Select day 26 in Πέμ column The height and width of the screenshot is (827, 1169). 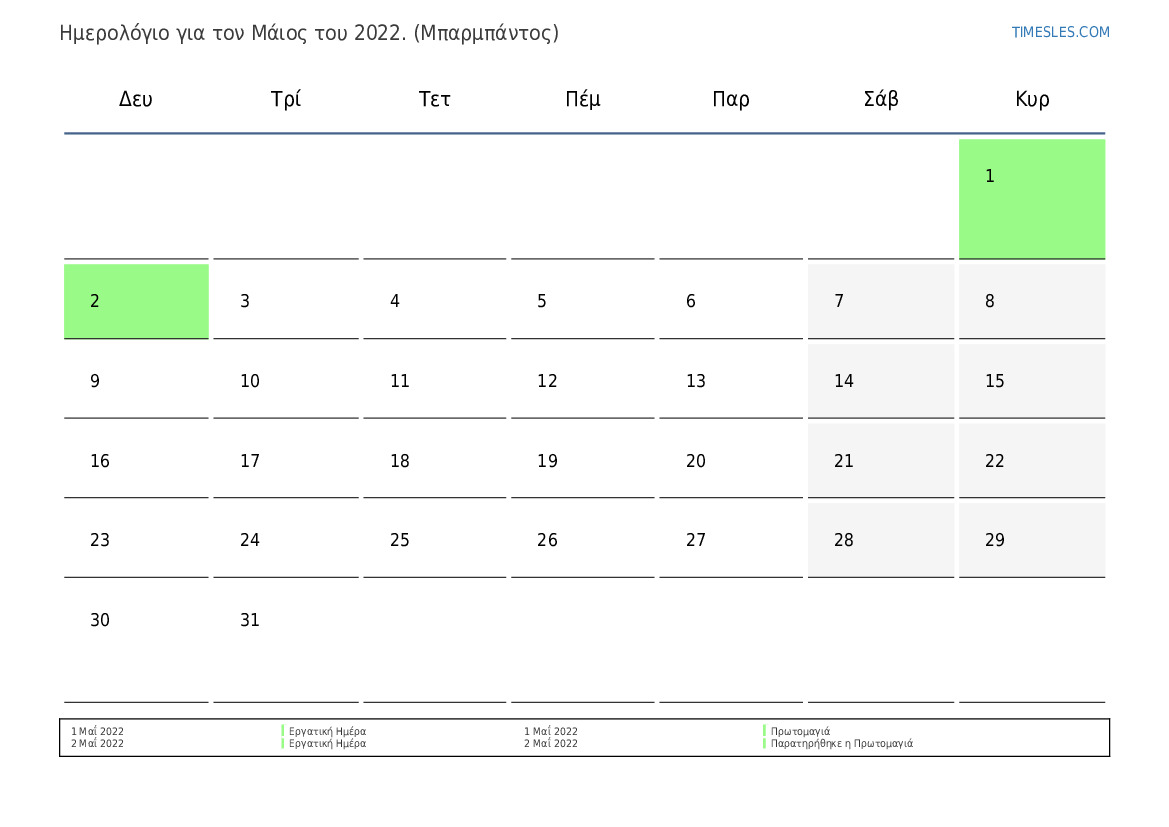pyautogui.click(x=582, y=540)
